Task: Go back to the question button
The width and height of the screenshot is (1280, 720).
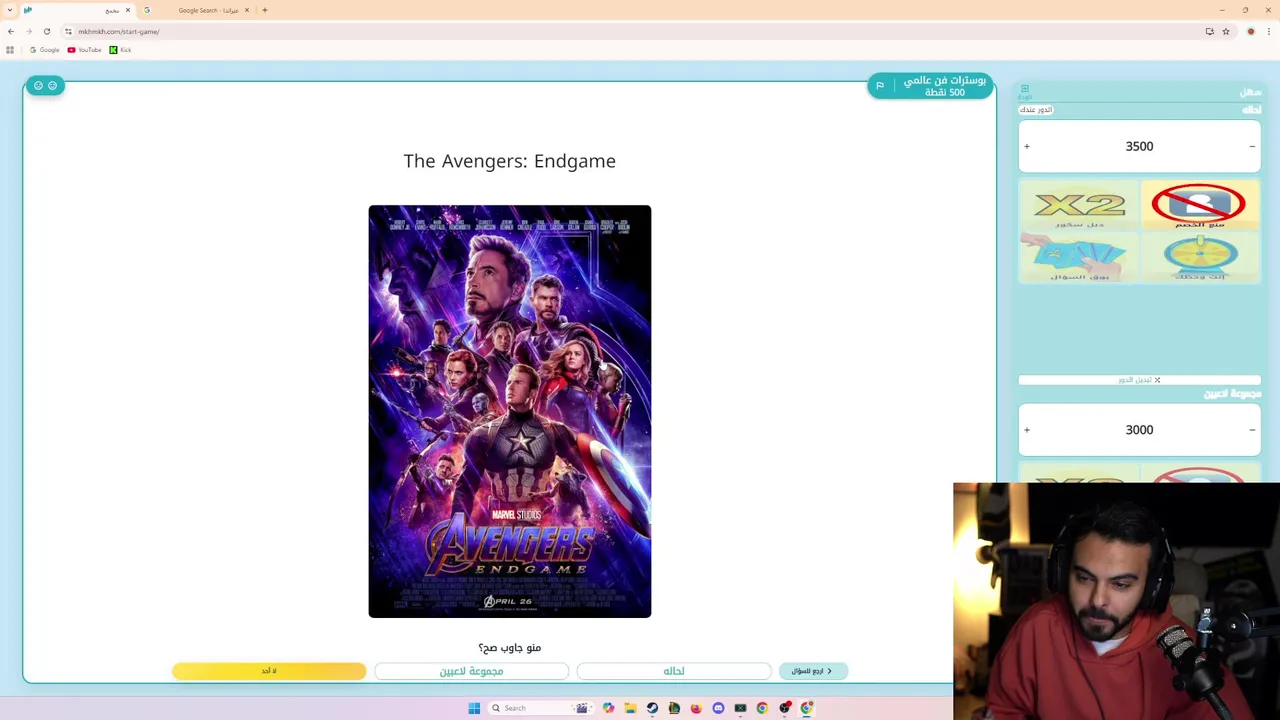Action: pos(813,671)
